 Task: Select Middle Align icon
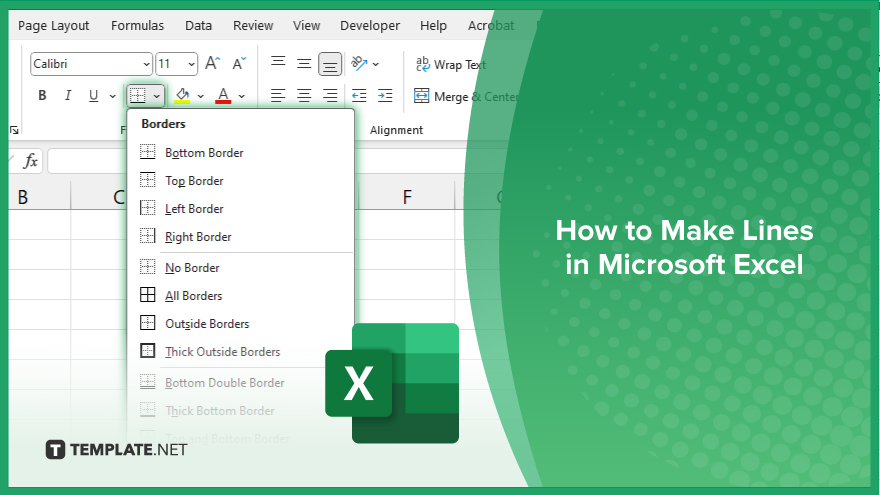(304, 63)
